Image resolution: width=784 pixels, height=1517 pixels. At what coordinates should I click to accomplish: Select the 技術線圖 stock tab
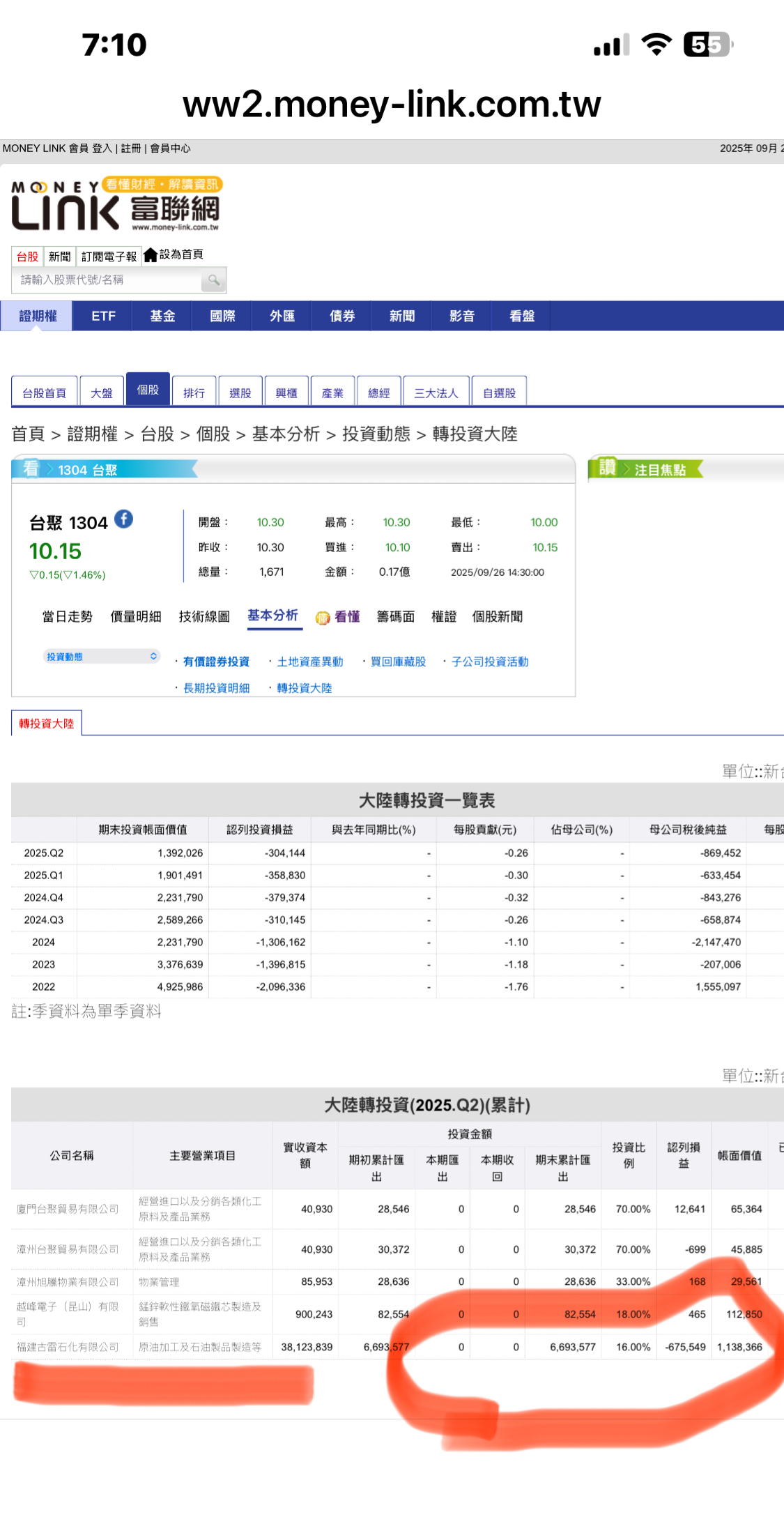pyautogui.click(x=204, y=617)
